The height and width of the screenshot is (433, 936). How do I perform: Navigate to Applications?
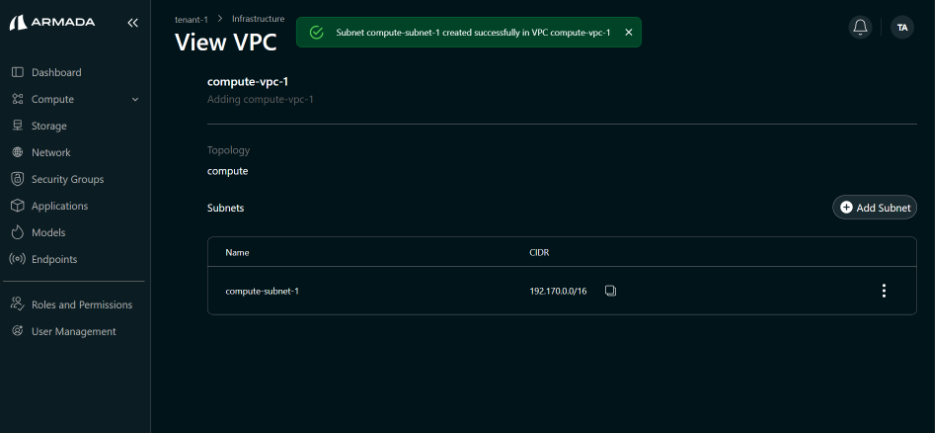(x=60, y=206)
